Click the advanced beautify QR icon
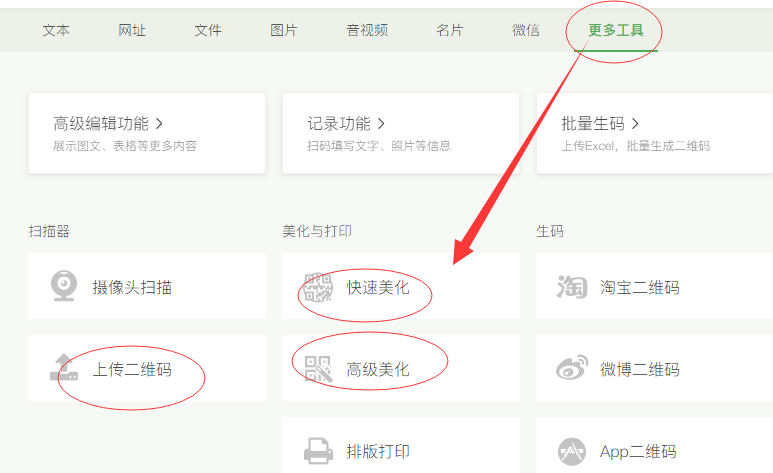The image size is (773, 473). click(x=318, y=369)
